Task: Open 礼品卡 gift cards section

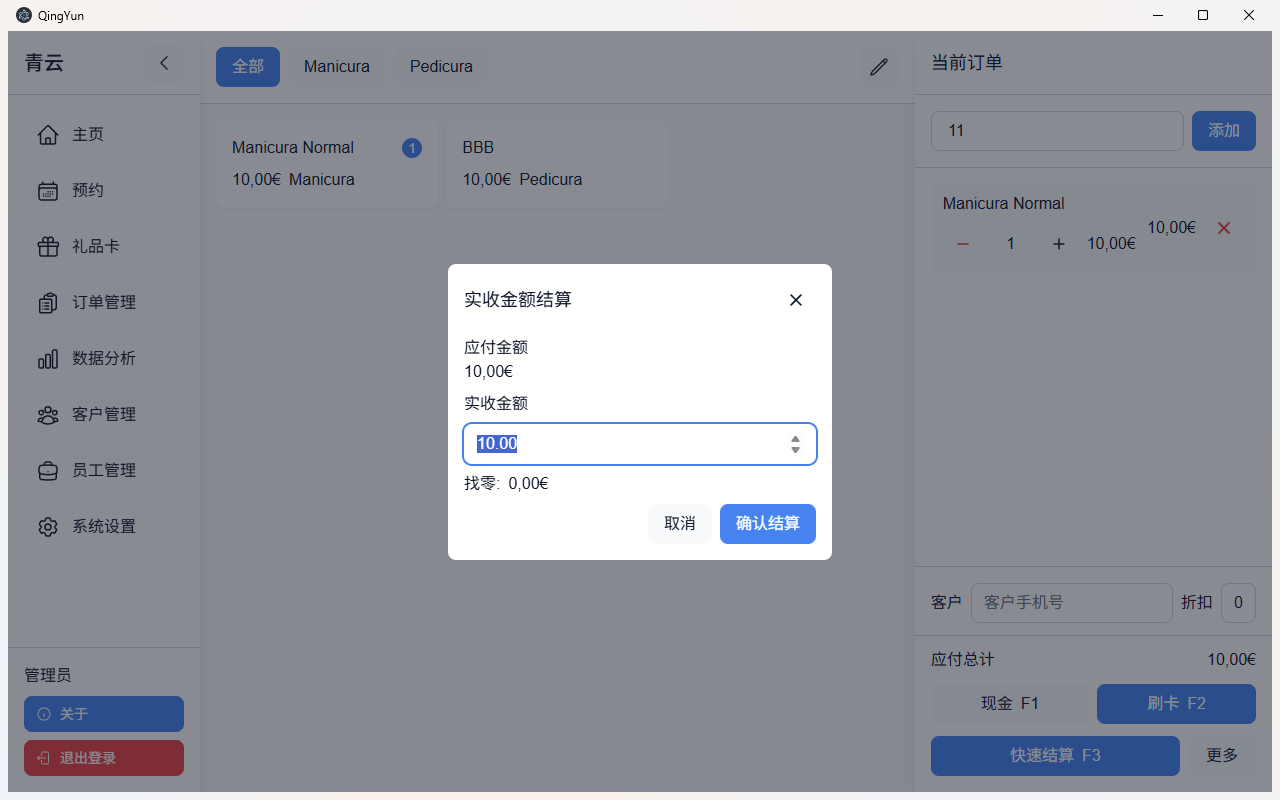Action: [104, 246]
